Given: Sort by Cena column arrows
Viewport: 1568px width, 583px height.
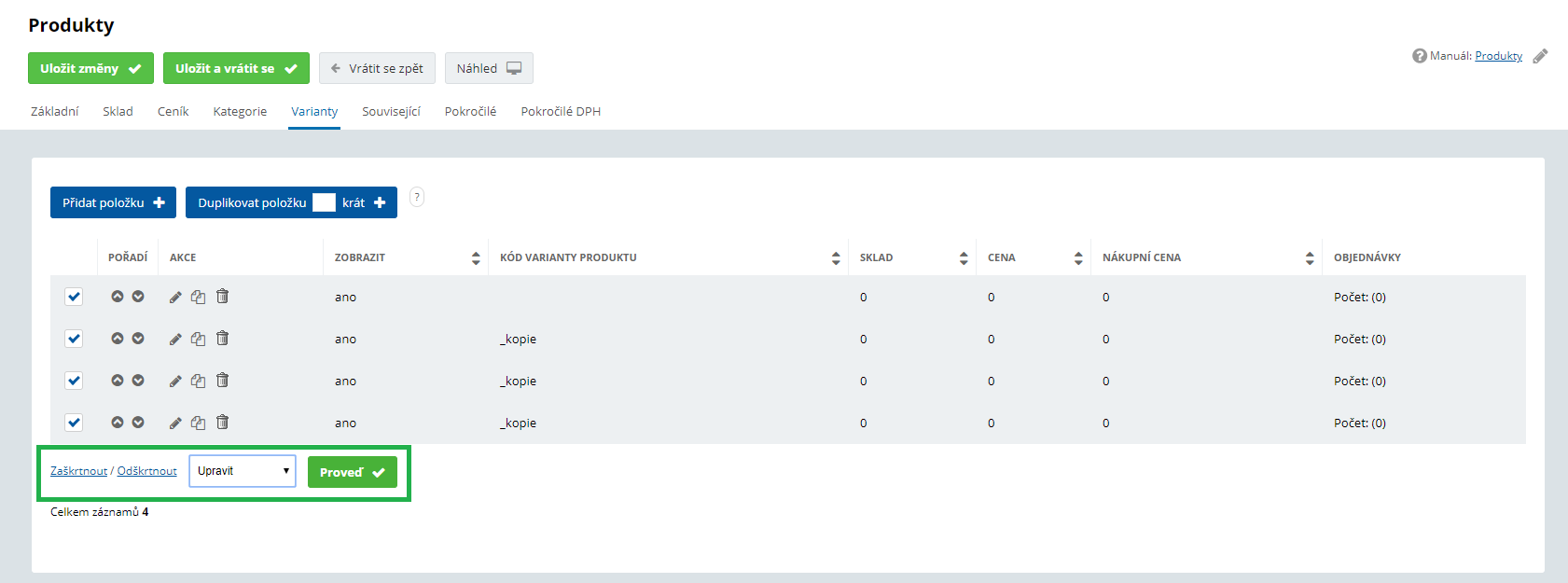Looking at the screenshot, I should [x=1078, y=258].
